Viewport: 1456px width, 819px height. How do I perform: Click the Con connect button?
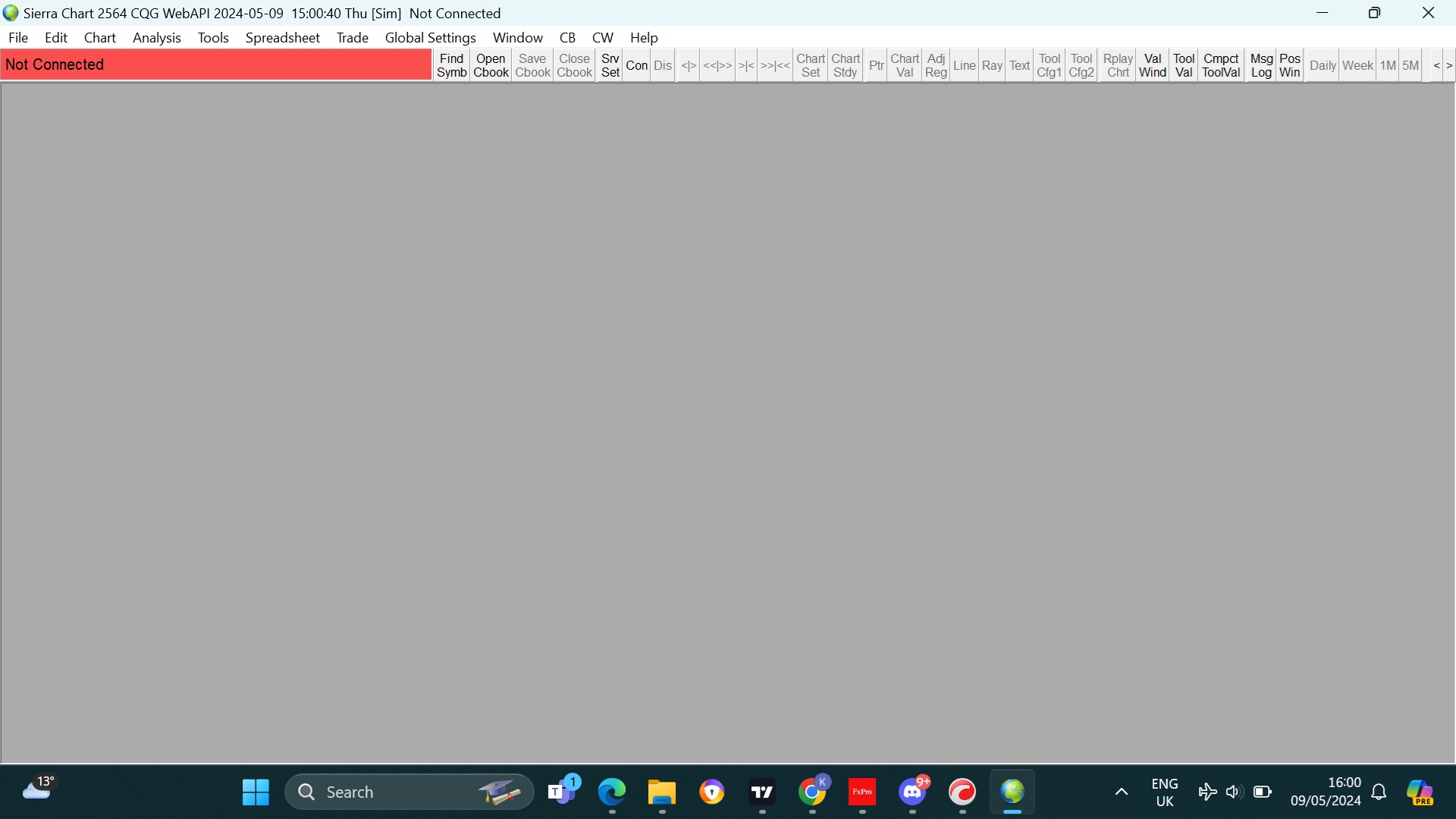click(636, 65)
